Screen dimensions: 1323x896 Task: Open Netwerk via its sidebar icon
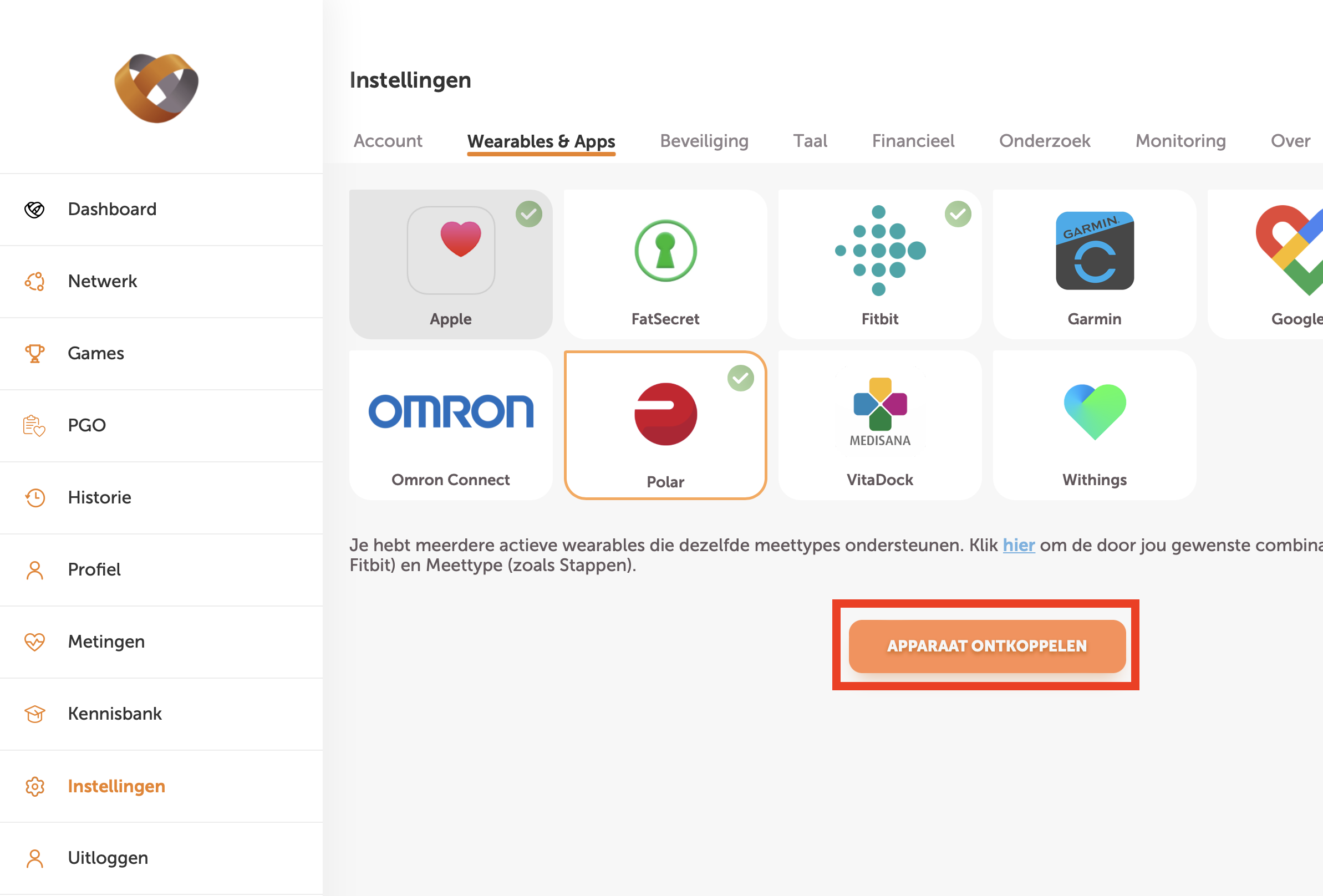point(35,281)
